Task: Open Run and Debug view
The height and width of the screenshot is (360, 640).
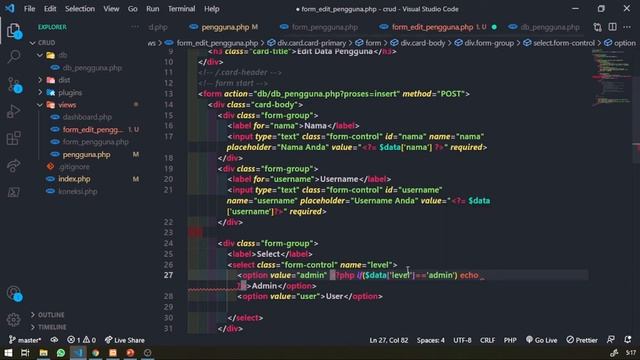Action: tap(13, 111)
